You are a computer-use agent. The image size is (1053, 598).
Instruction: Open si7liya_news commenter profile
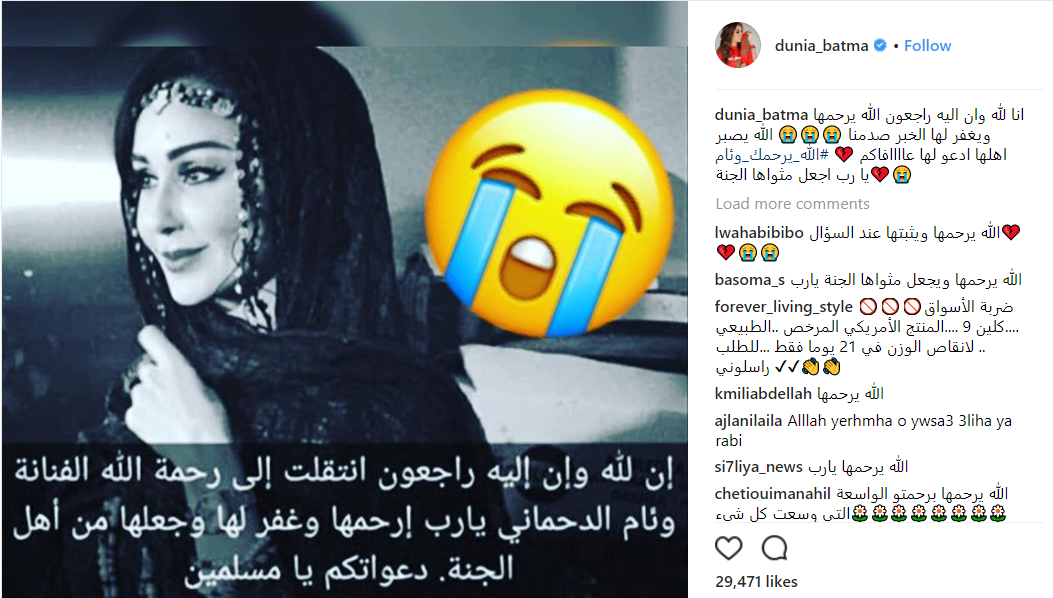(759, 467)
